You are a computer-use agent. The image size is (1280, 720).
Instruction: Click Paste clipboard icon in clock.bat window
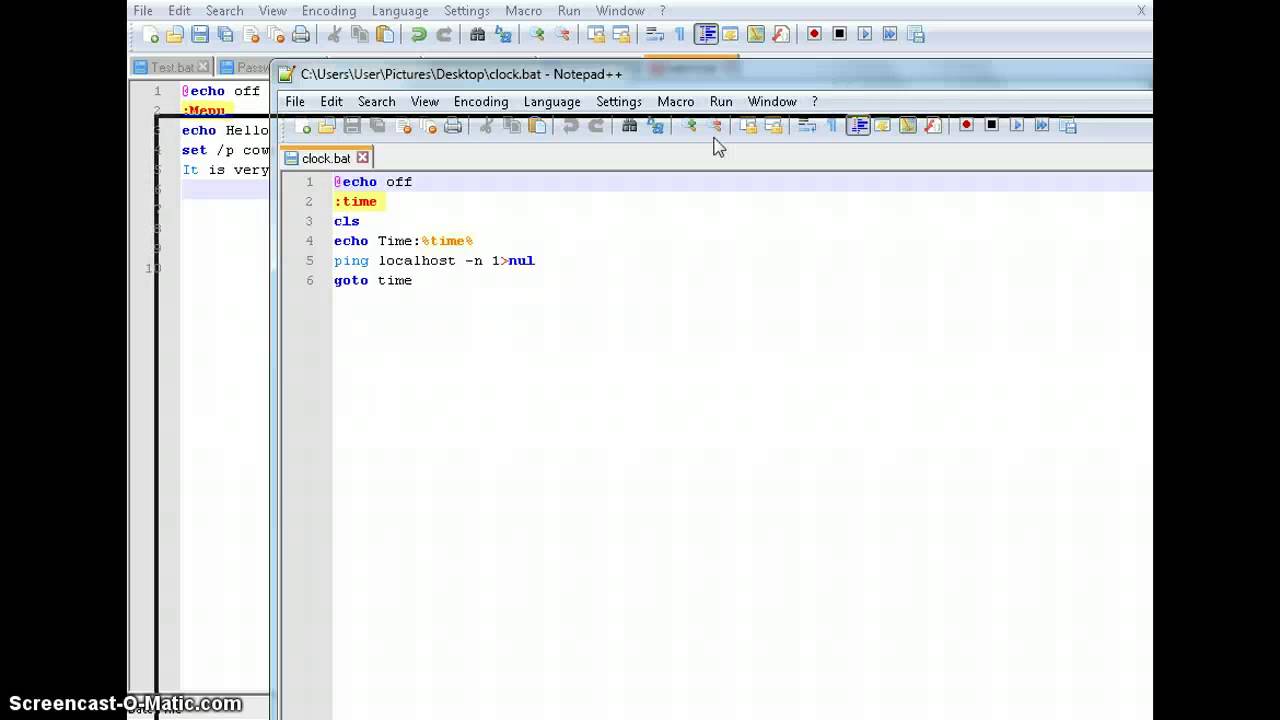point(537,126)
